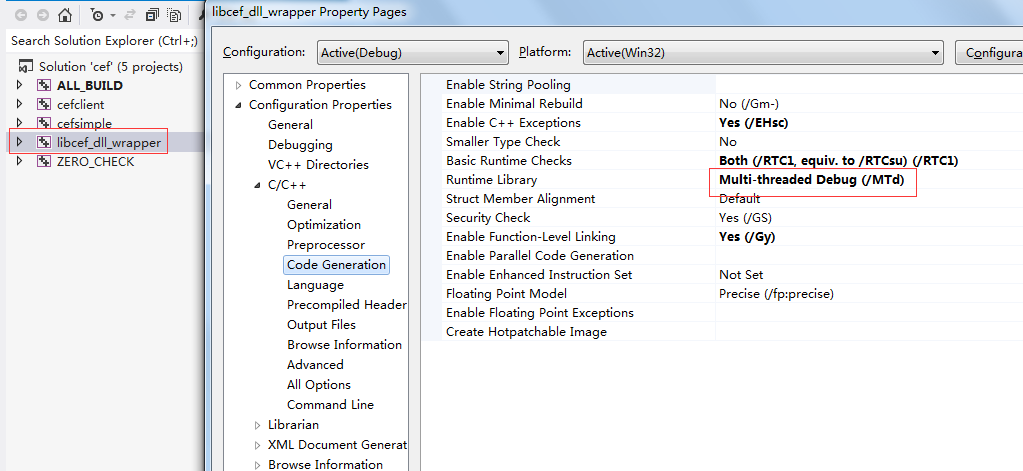Select the cefclient project name
Screen dimensions: 1023x471
coord(80,104)
